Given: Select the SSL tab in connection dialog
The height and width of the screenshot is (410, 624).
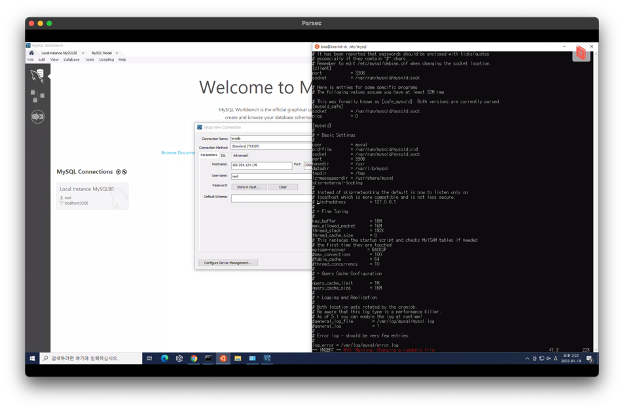Looking at the screenshot, I should click(223, 155).
